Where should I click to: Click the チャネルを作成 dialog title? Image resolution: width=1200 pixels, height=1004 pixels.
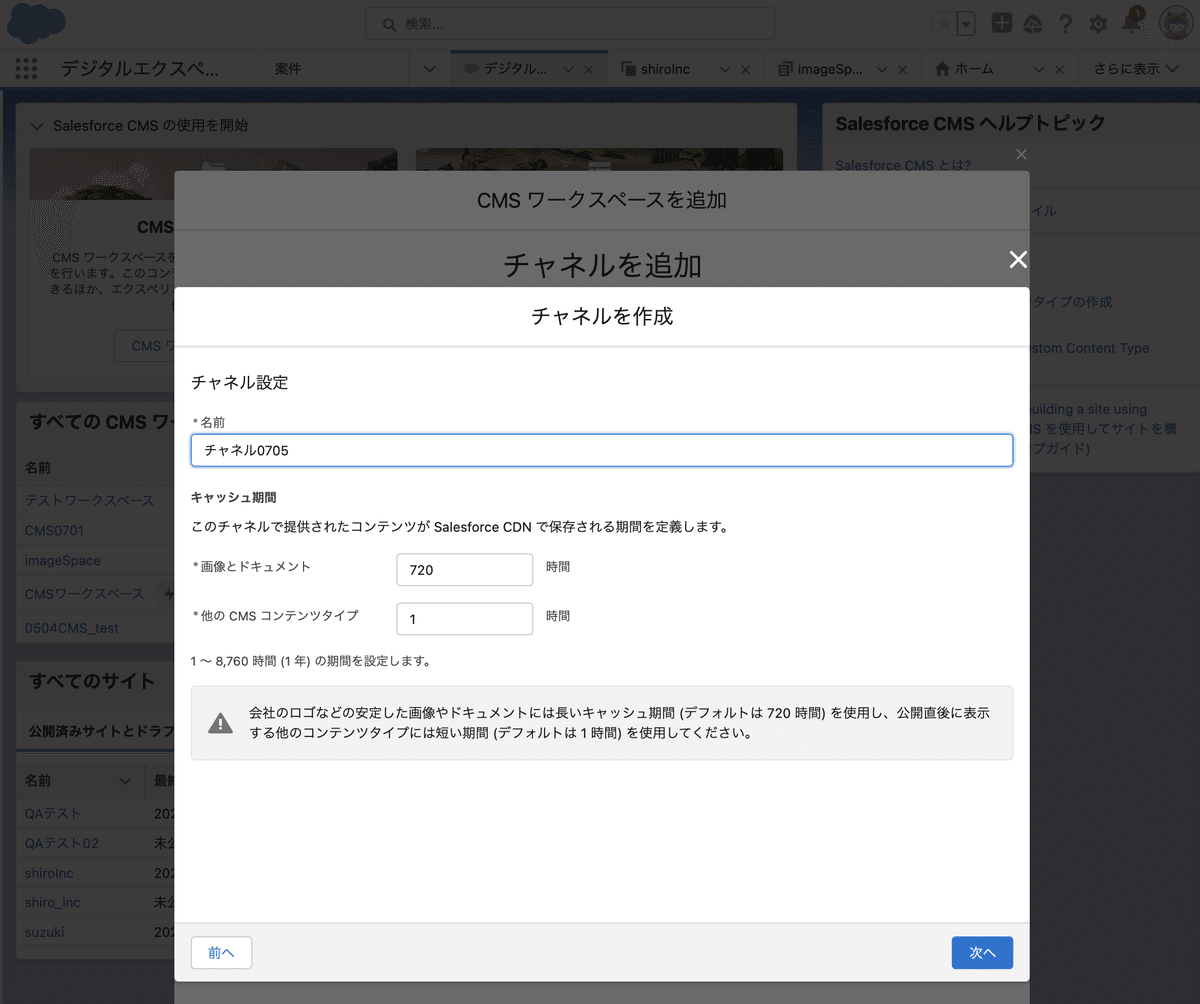tap(602, 317)
